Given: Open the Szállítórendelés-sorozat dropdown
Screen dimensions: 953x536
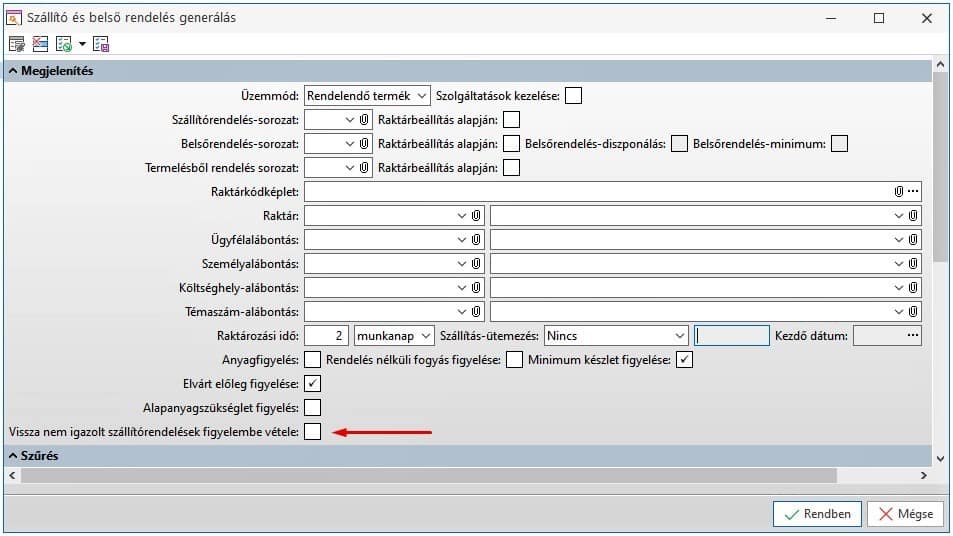Looking at the screenshot, I should coord(349,120).
